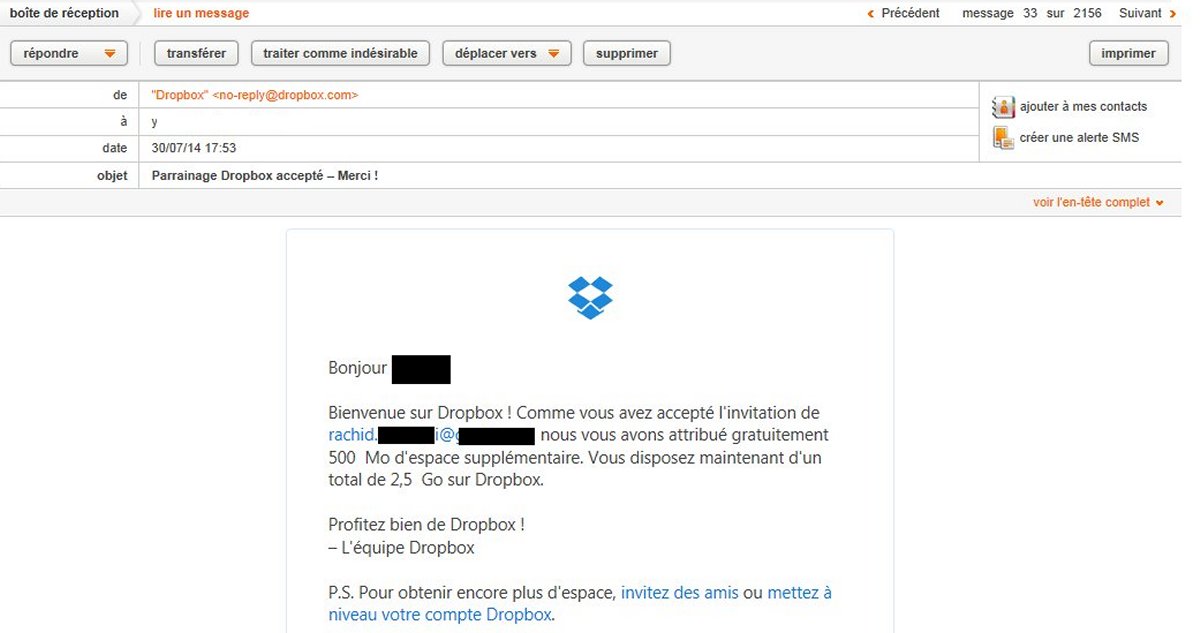1200x633 pixels.
Task: Delete the email with supprimer
Action: coord(627,53)
